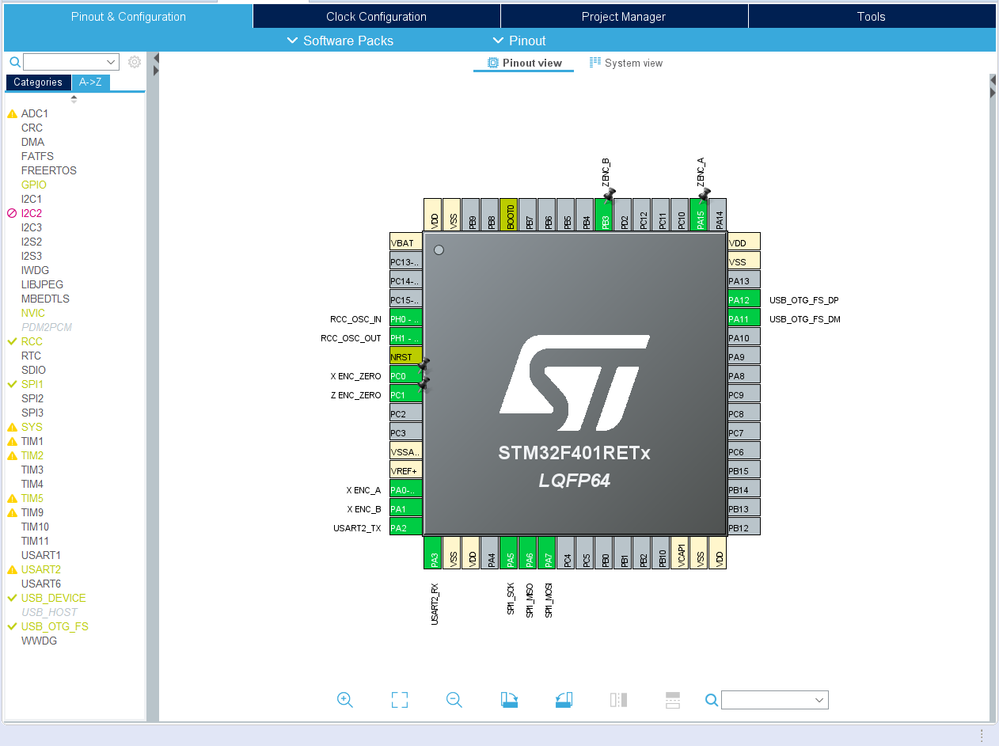999x746 pixels.
Task: Open RCC configuration
Action: tap(32, 341)
